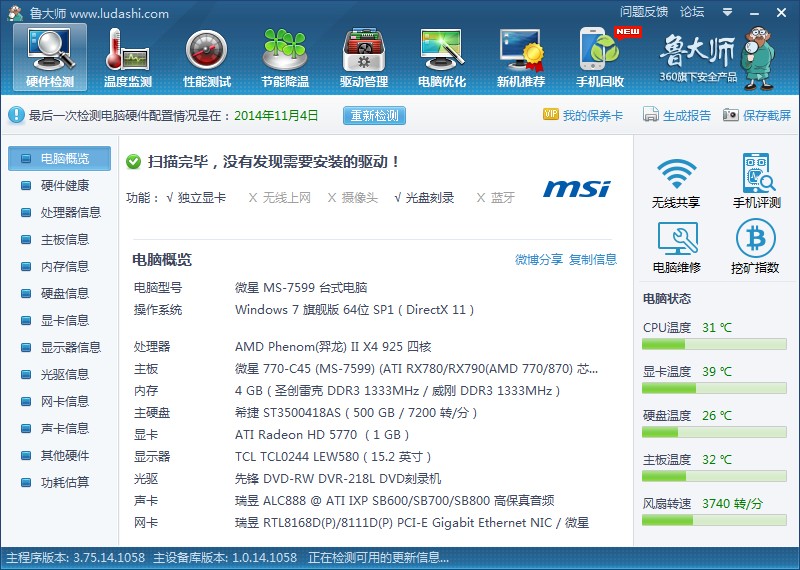The height and width of the screenshot is (570, 800).
Task: Click the 鲁大师 logo mascot
Action: click(x=759, y=58)
